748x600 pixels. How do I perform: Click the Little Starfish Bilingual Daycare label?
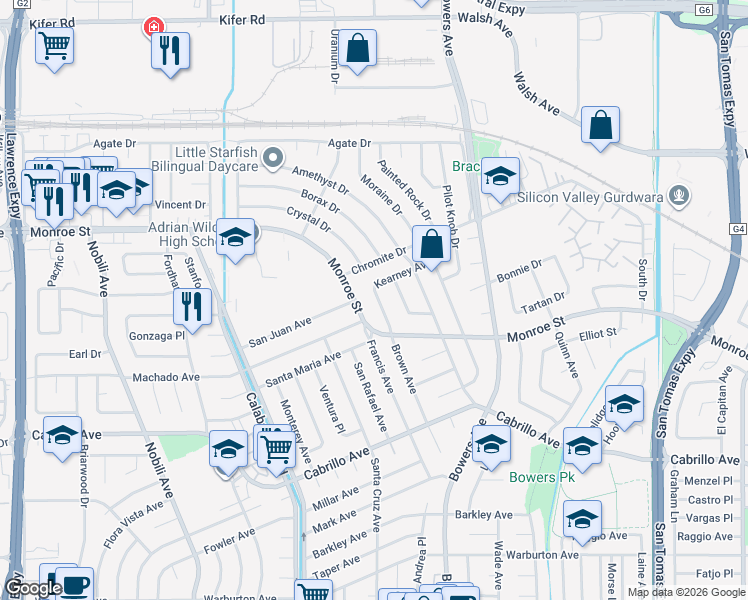(x=205, y=159)
